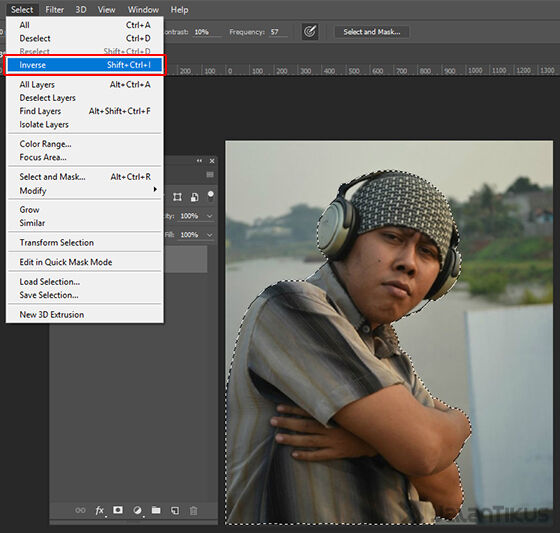
Task: Click the Fill 100% value field
Action: [192, 235]
